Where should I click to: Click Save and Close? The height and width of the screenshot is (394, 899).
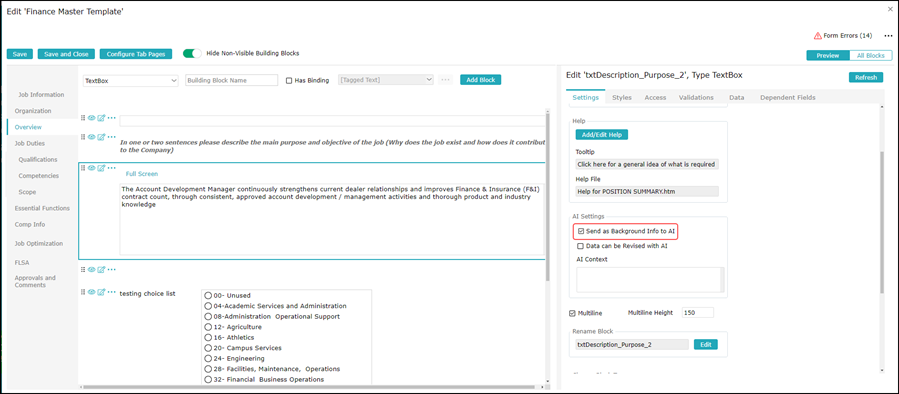pos(66,54)
